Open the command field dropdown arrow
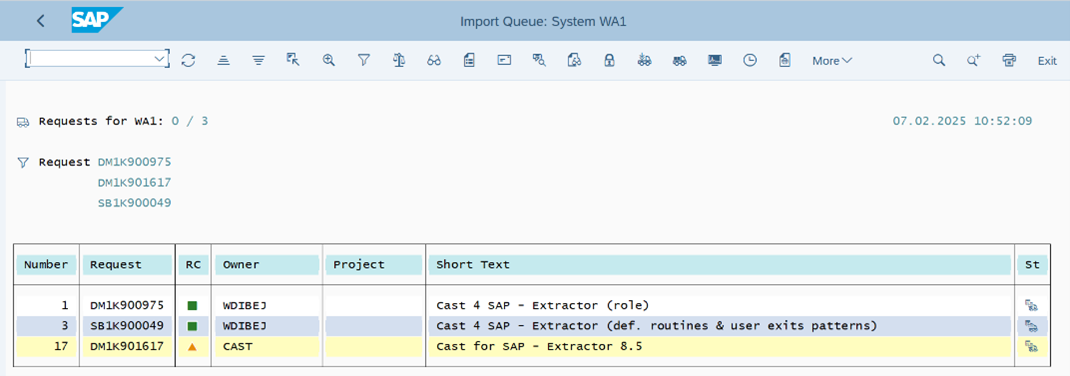1070x376 pixels. [x=161, y=59]
